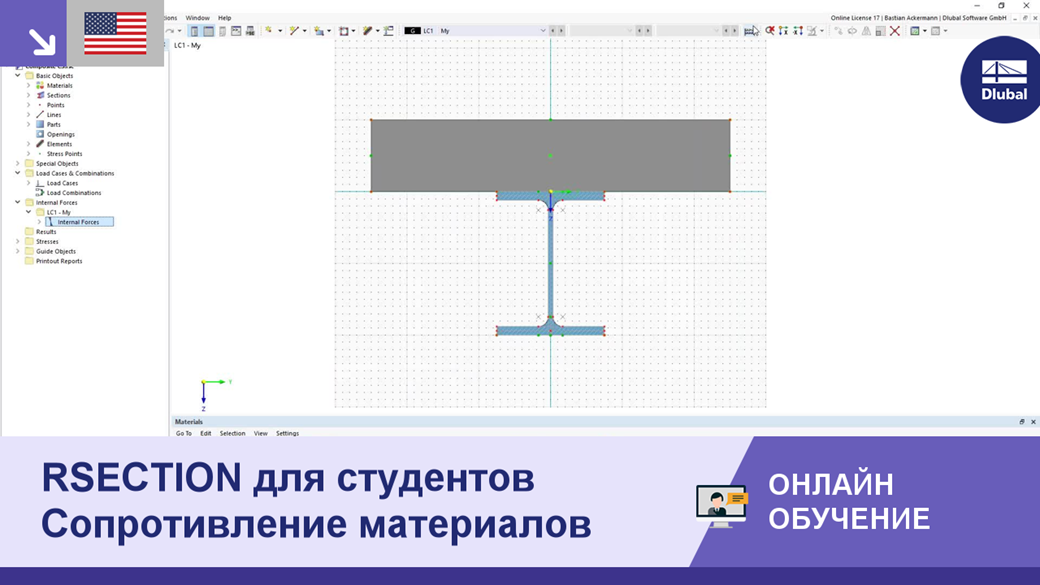The width and height of the screenshot is (1040, 585).
Task: Click the stress points tool icon
Action: coord(389,31)
